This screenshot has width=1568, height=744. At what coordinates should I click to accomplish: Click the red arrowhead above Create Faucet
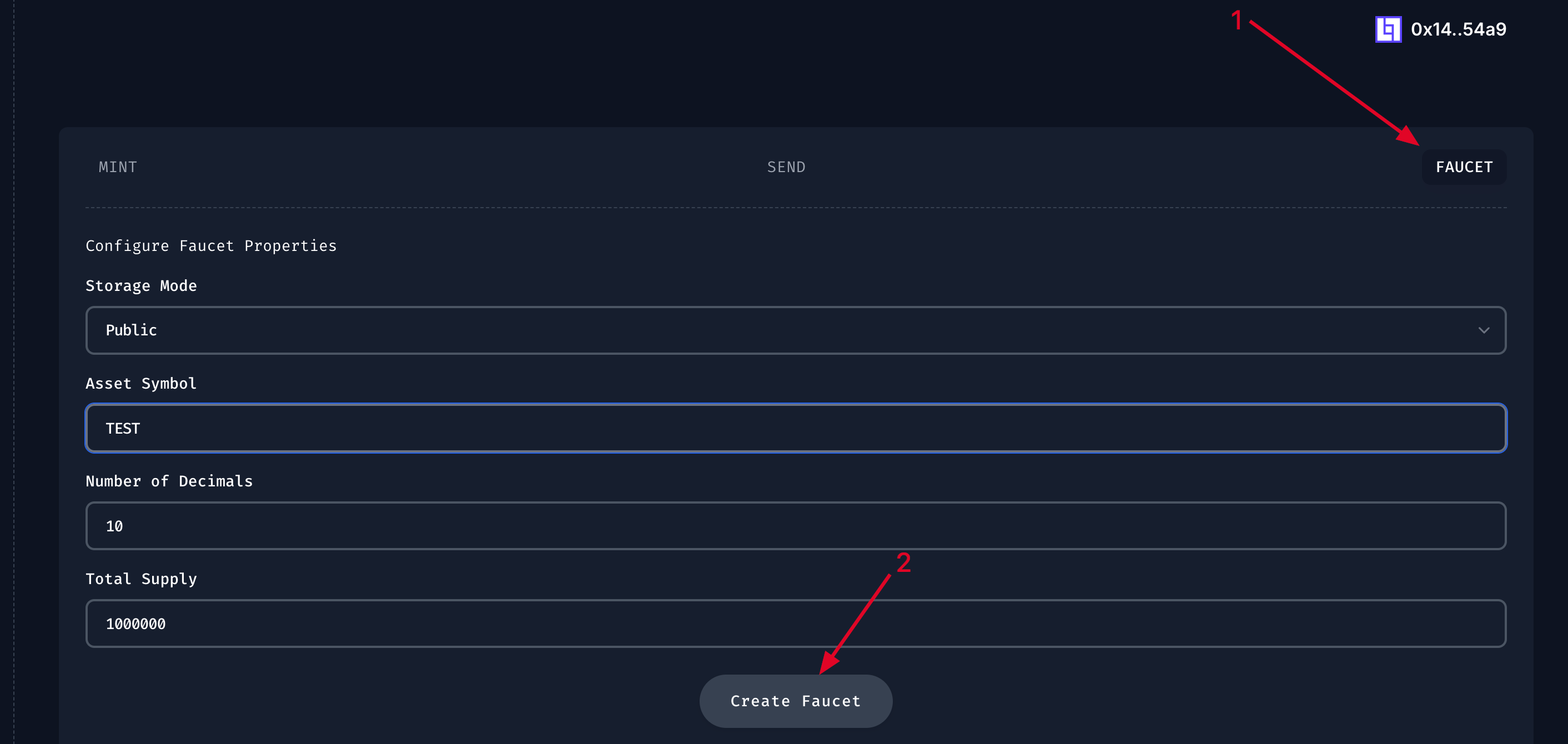pyautogui.click(x=828, y=663)
